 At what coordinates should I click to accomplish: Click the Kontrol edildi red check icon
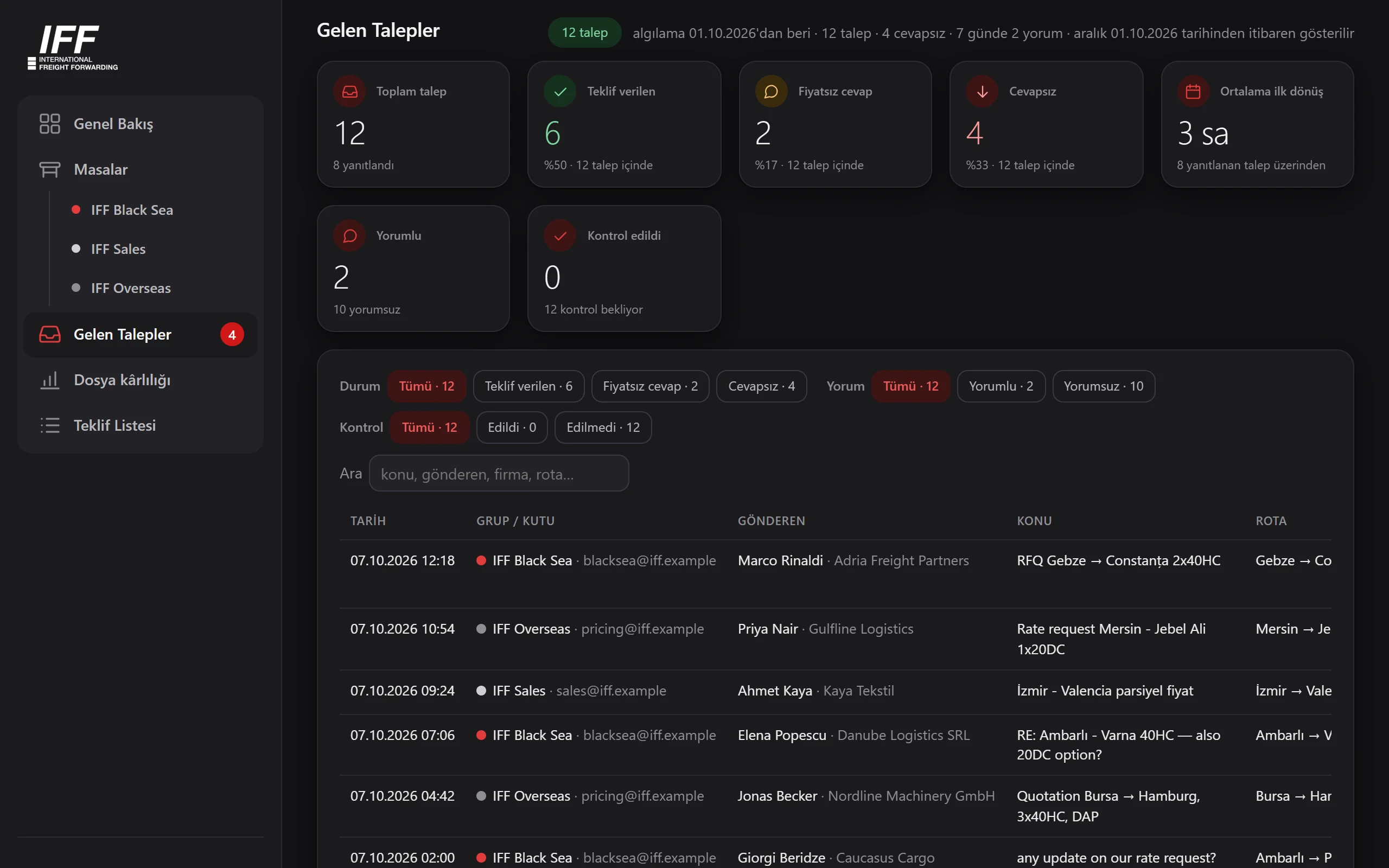point(560,235)
